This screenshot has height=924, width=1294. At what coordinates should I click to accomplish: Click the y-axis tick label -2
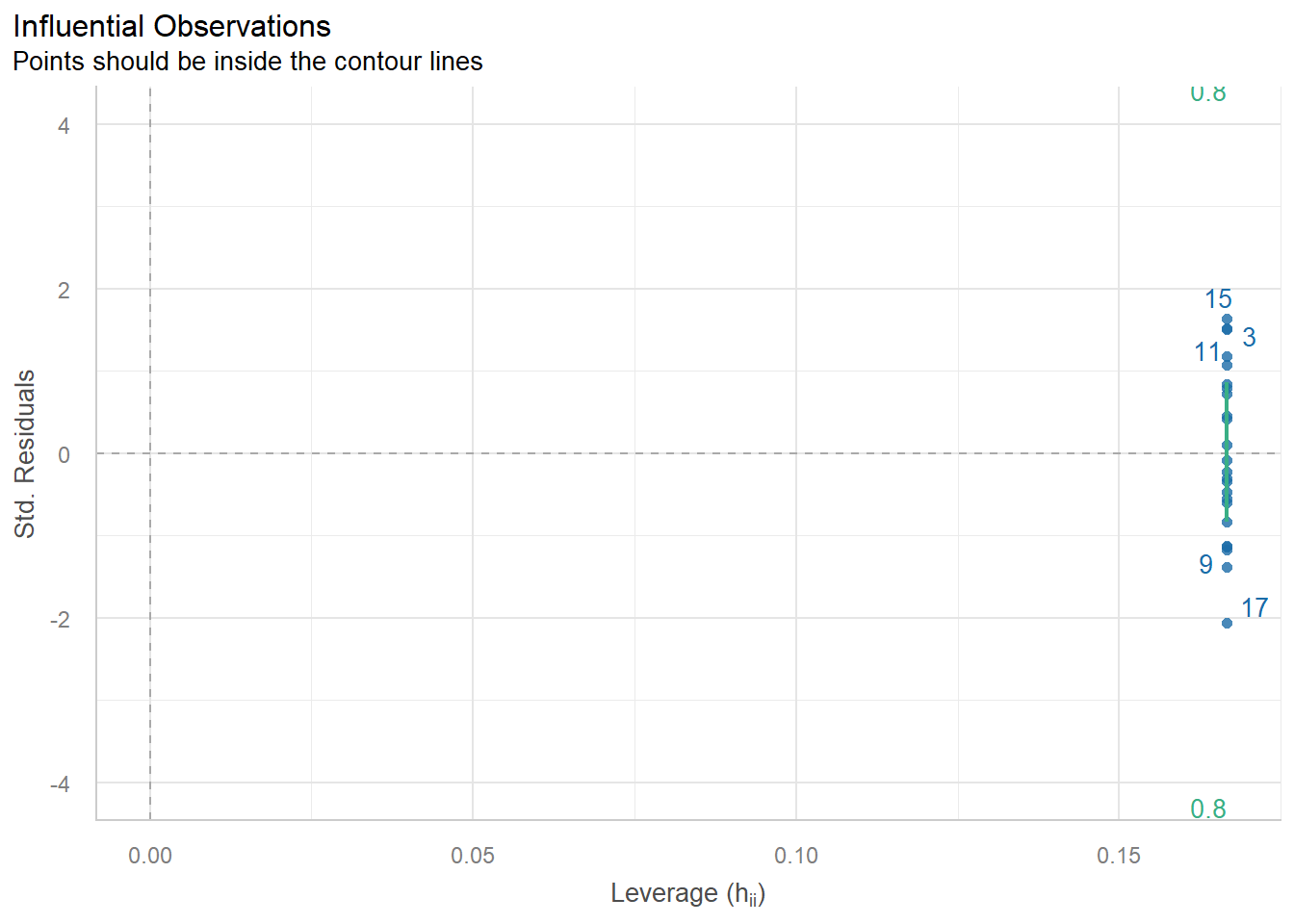pos(60,620)
